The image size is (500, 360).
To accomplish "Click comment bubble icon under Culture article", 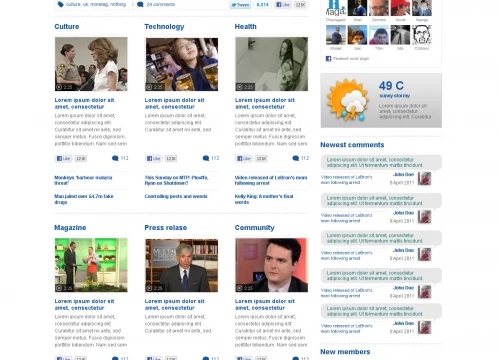I will (x=115, y=158).
